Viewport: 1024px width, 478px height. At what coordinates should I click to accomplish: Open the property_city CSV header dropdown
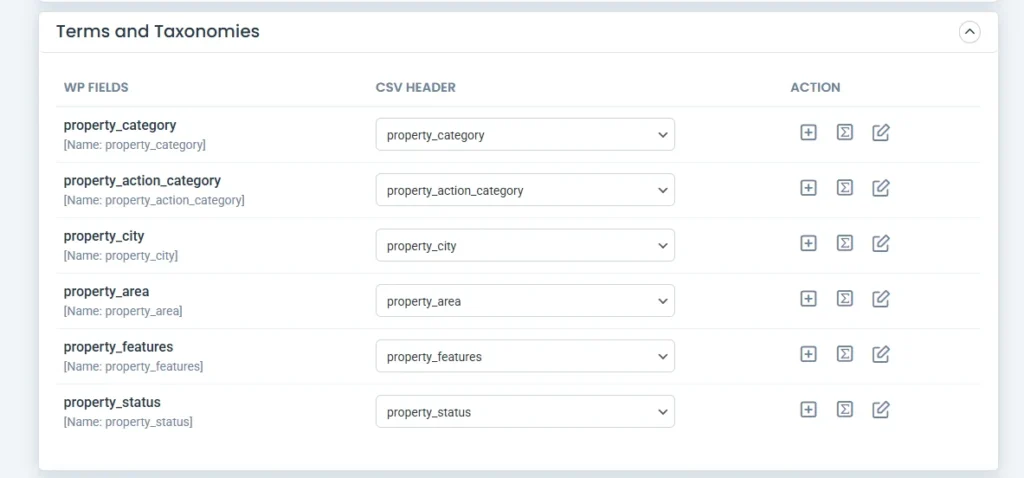coord(525,246)
